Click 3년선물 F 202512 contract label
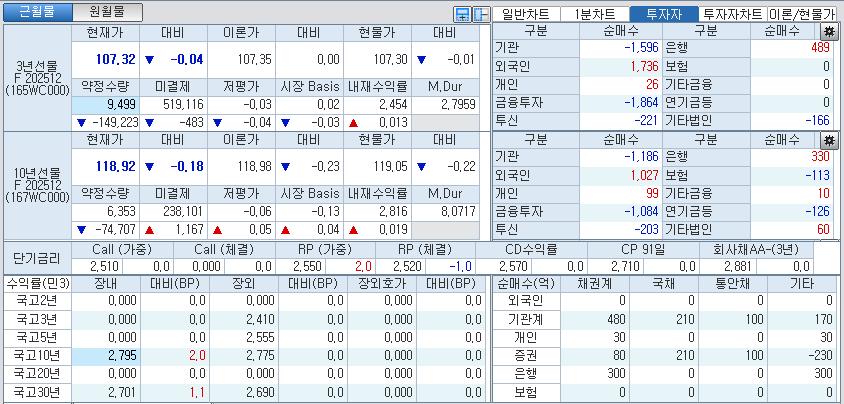Viewport: 844px width, 404px height. (37, 79)
